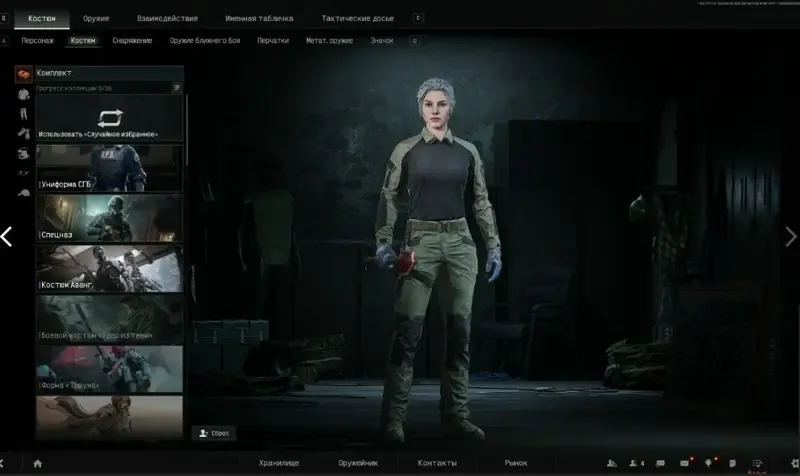Show previous character with left arrow
Viewport: 800px width, 476px height.
[x=7, y=237]
